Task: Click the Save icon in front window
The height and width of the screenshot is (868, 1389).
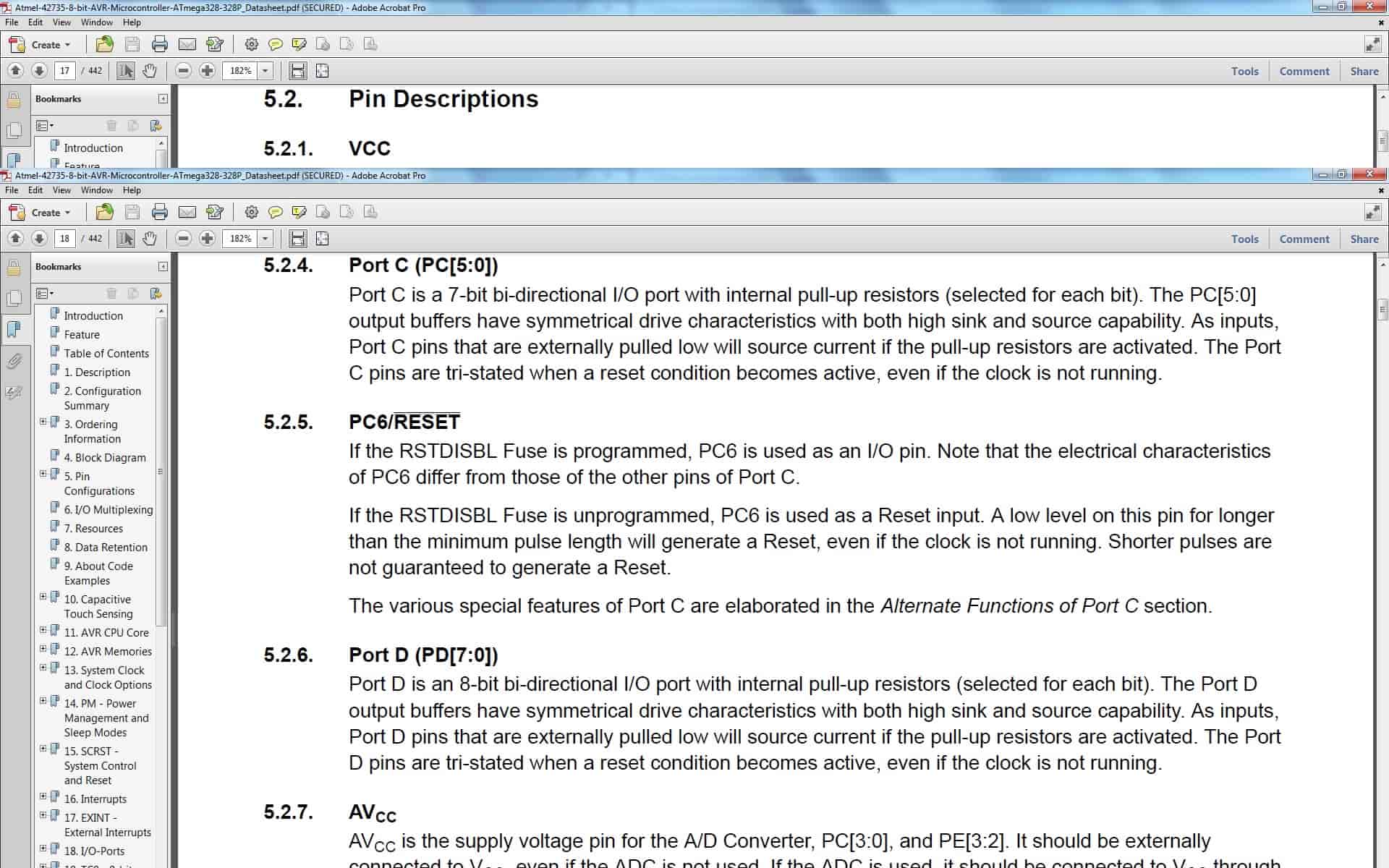Action: pos(132,212)
